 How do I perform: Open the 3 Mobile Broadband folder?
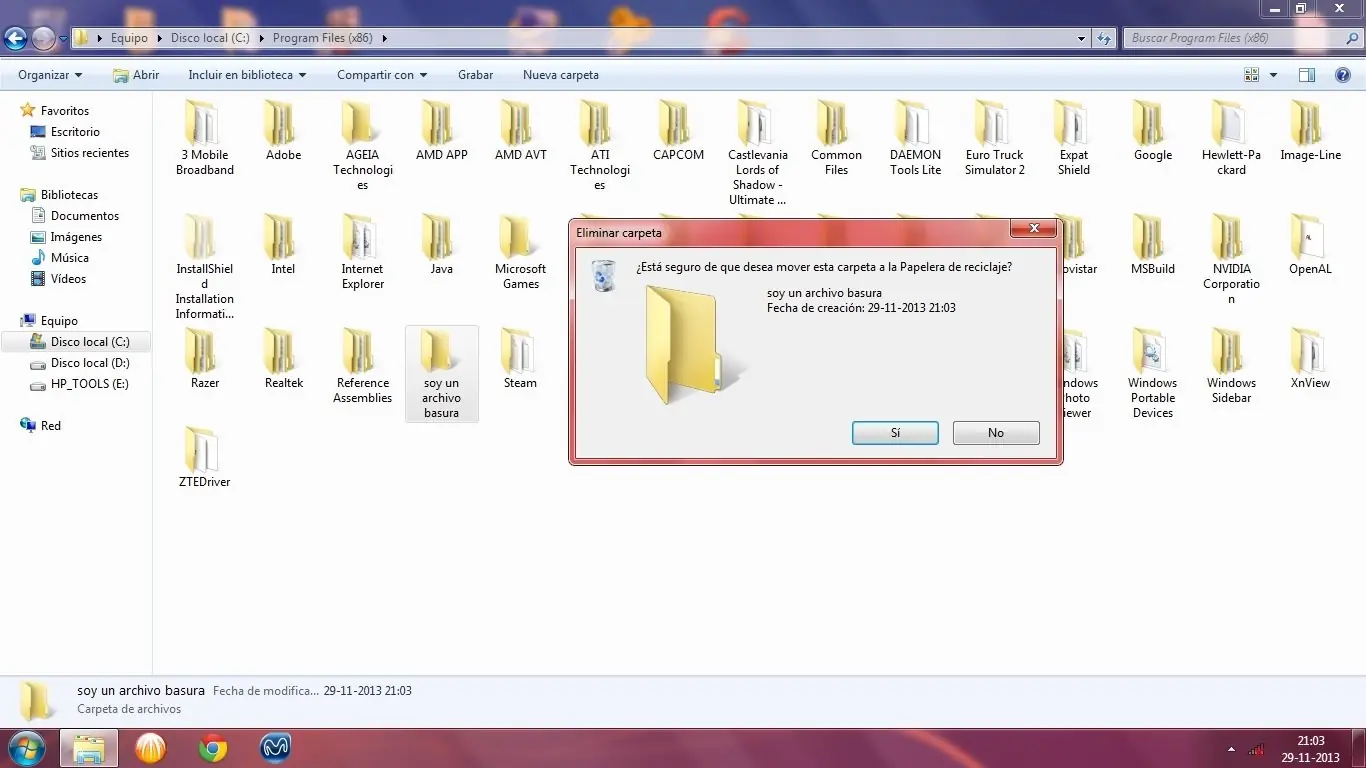tap(205, 138)
